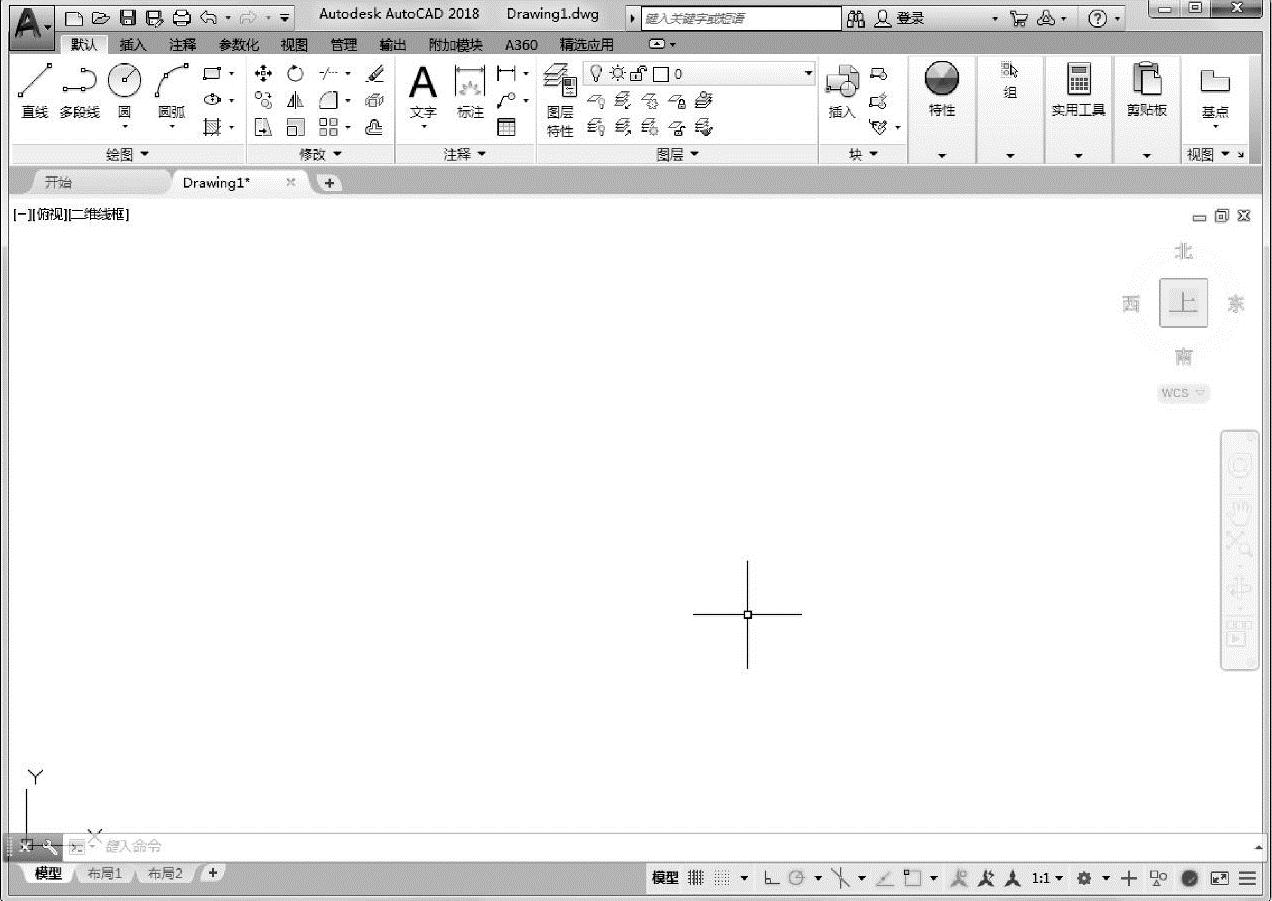Select the 直线 (Line) tool
Viewport: 1272px width, 901px height.
[34, 91]
